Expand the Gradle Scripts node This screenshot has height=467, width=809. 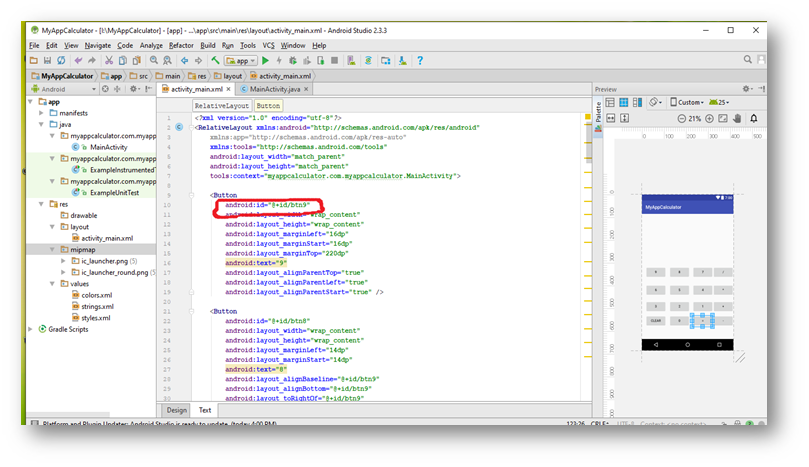(30, 329)
